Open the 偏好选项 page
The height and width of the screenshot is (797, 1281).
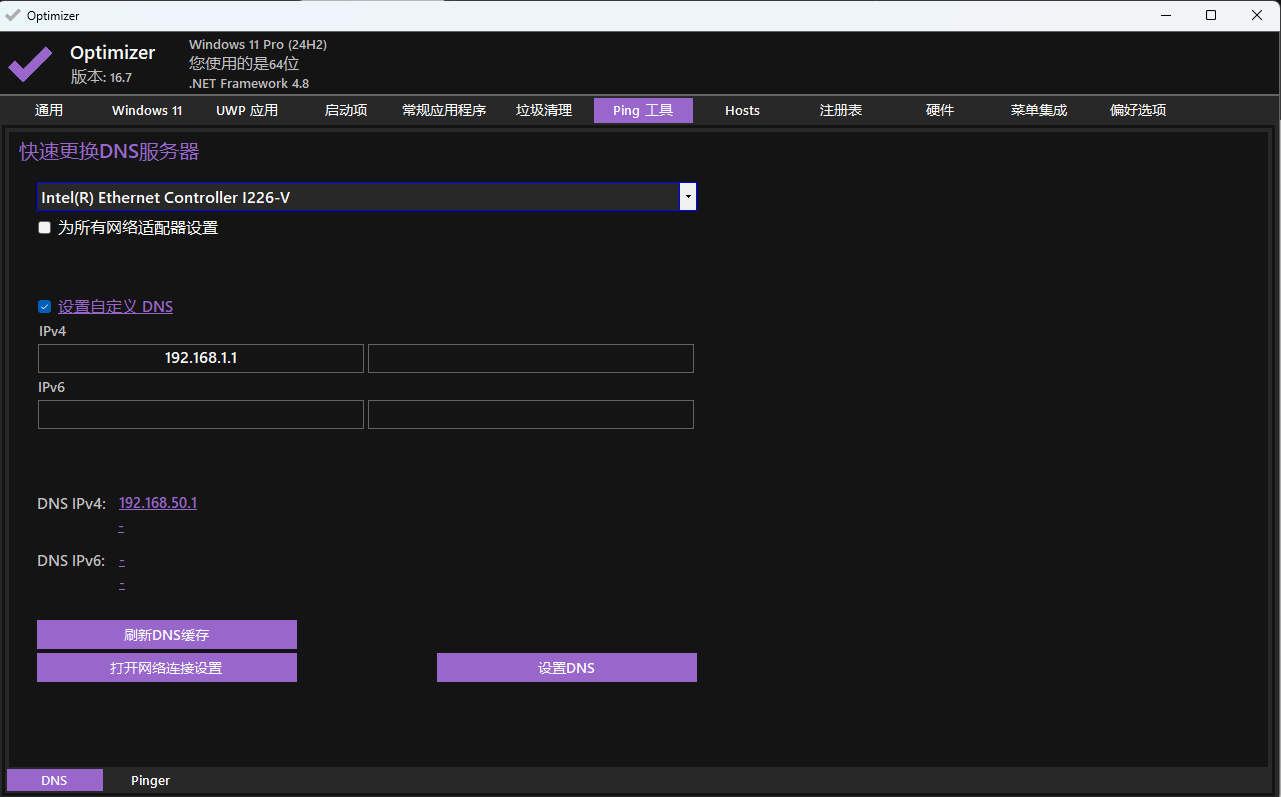tap(1137, 110)
